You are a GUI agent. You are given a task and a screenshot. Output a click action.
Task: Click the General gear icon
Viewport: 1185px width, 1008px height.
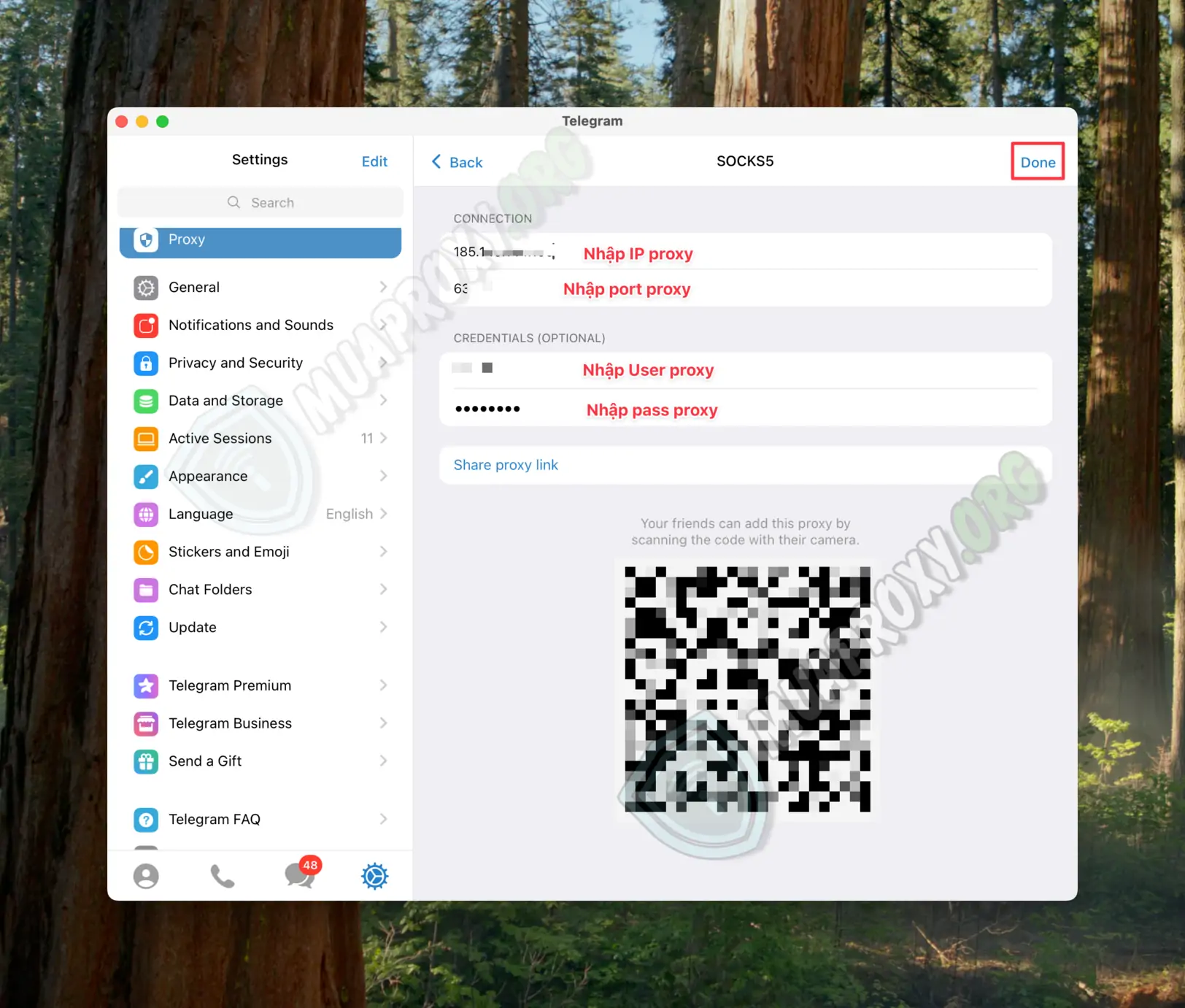click(146, 288)
